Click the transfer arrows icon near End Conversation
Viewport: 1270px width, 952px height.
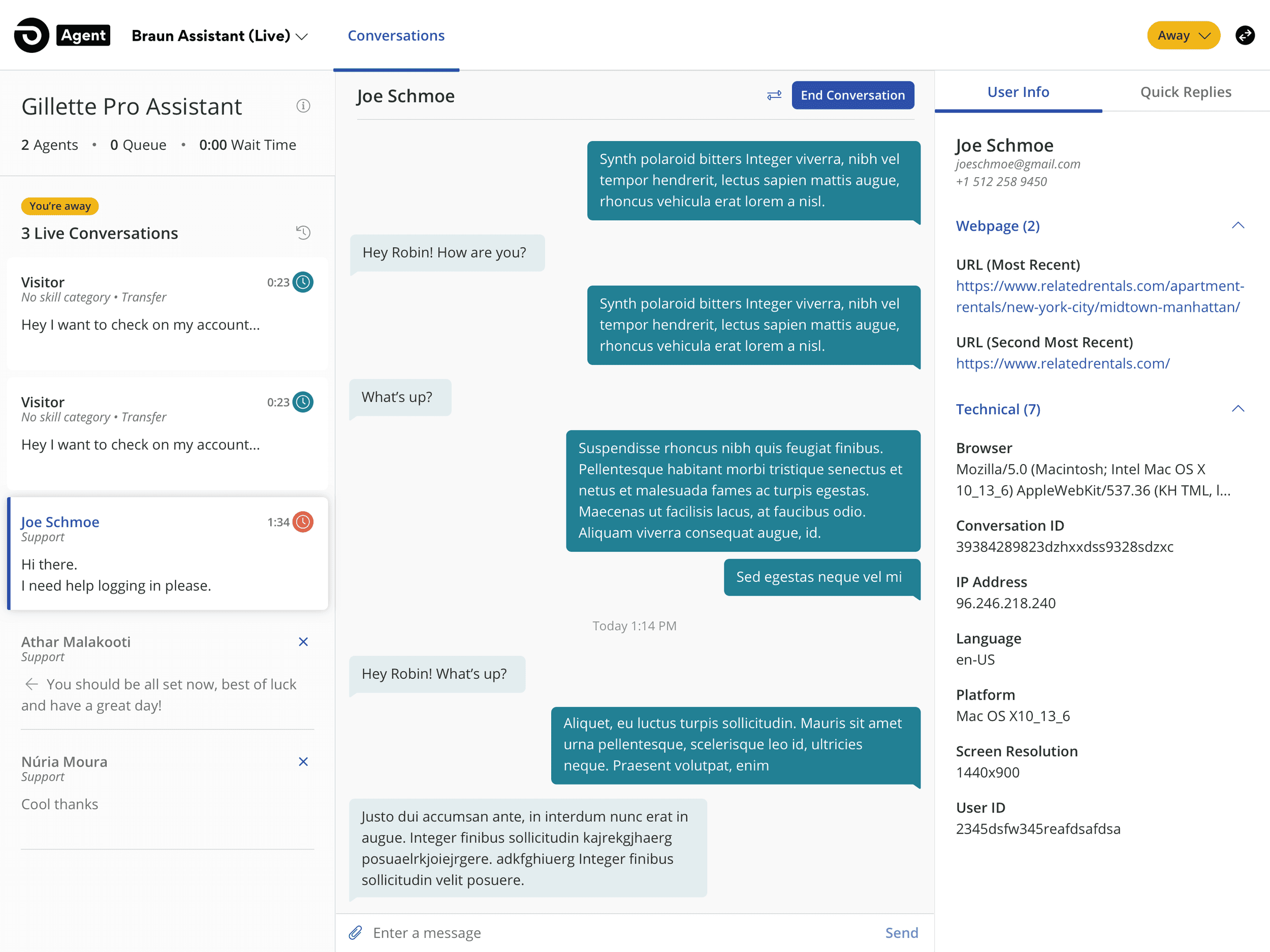774,95
